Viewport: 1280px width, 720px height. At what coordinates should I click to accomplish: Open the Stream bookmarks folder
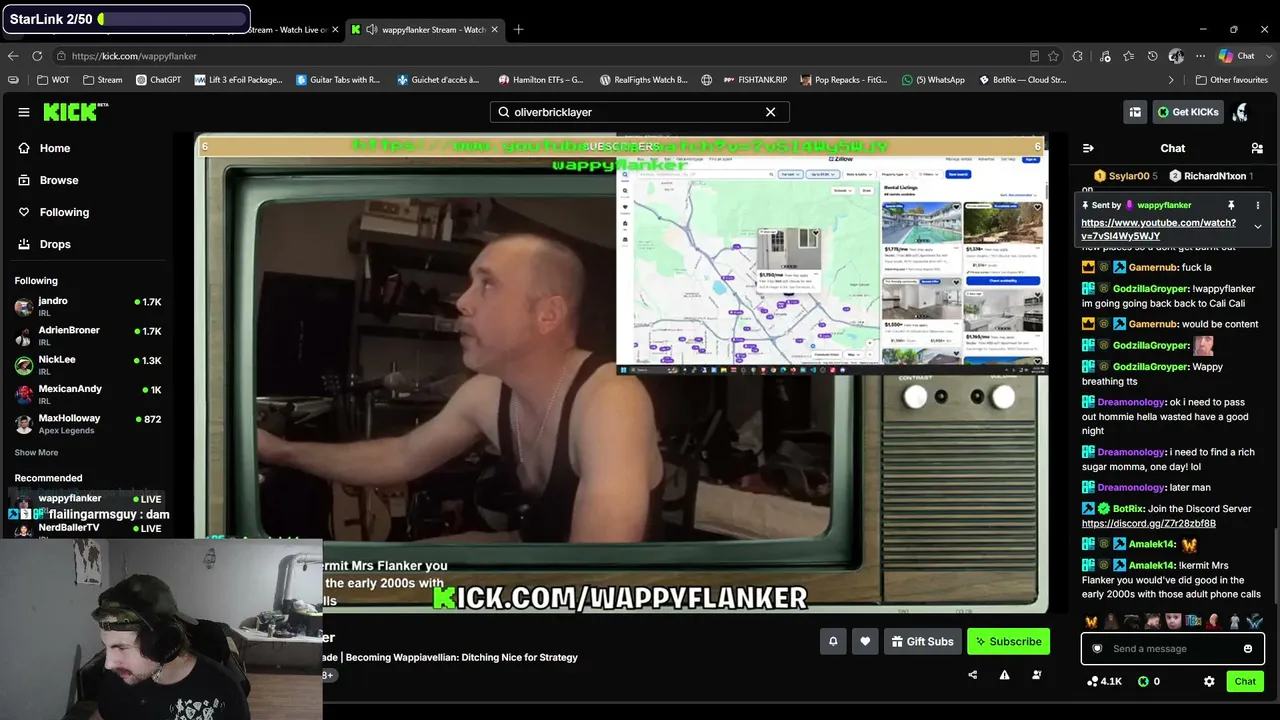click(x=103, y=80)
